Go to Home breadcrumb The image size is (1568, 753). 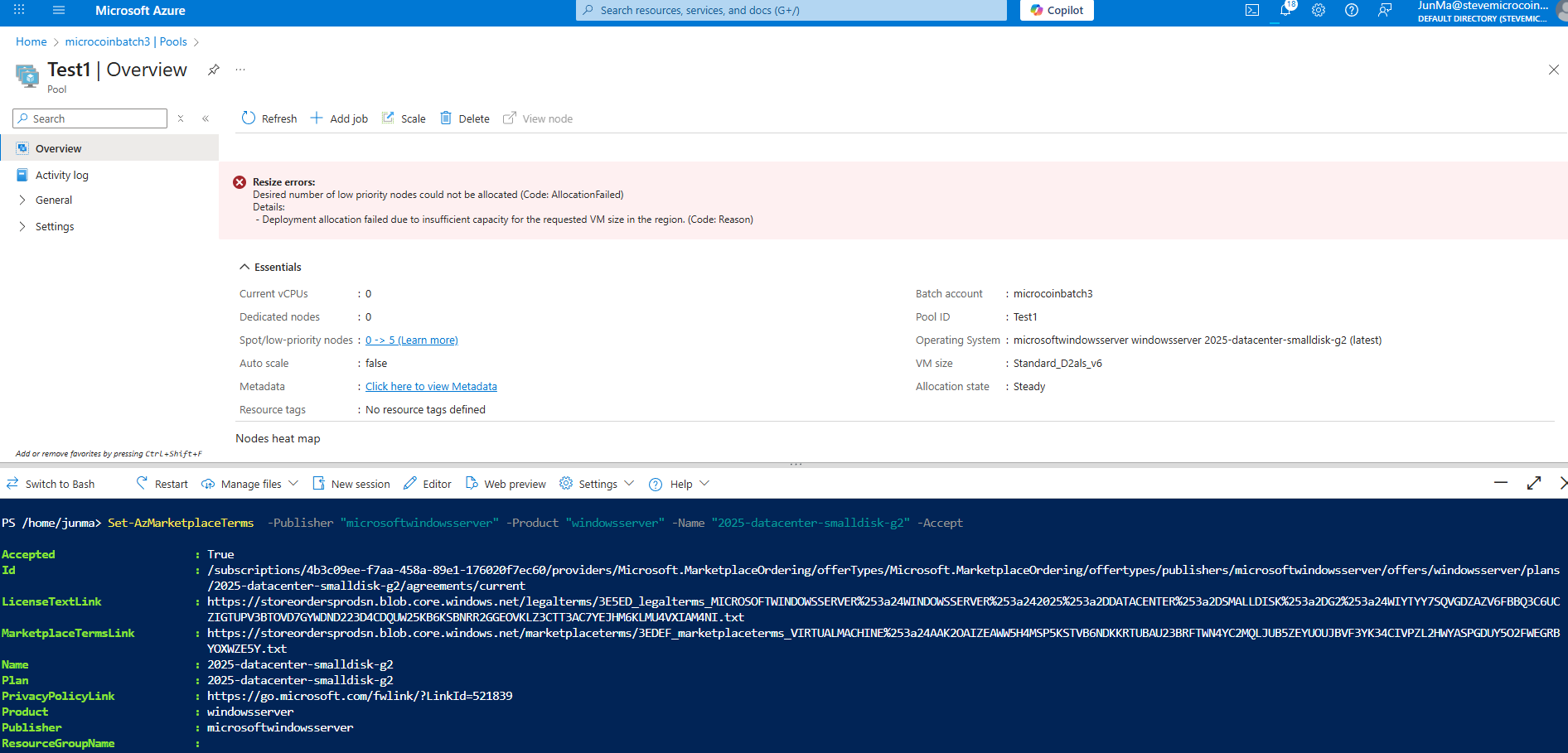point(31,42)
